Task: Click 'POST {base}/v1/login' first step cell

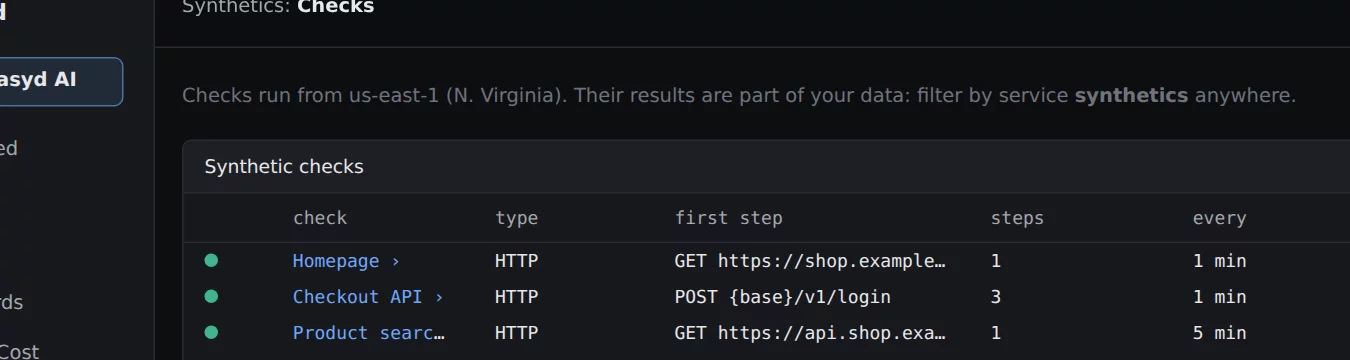Action: click(x=783, y=297)
